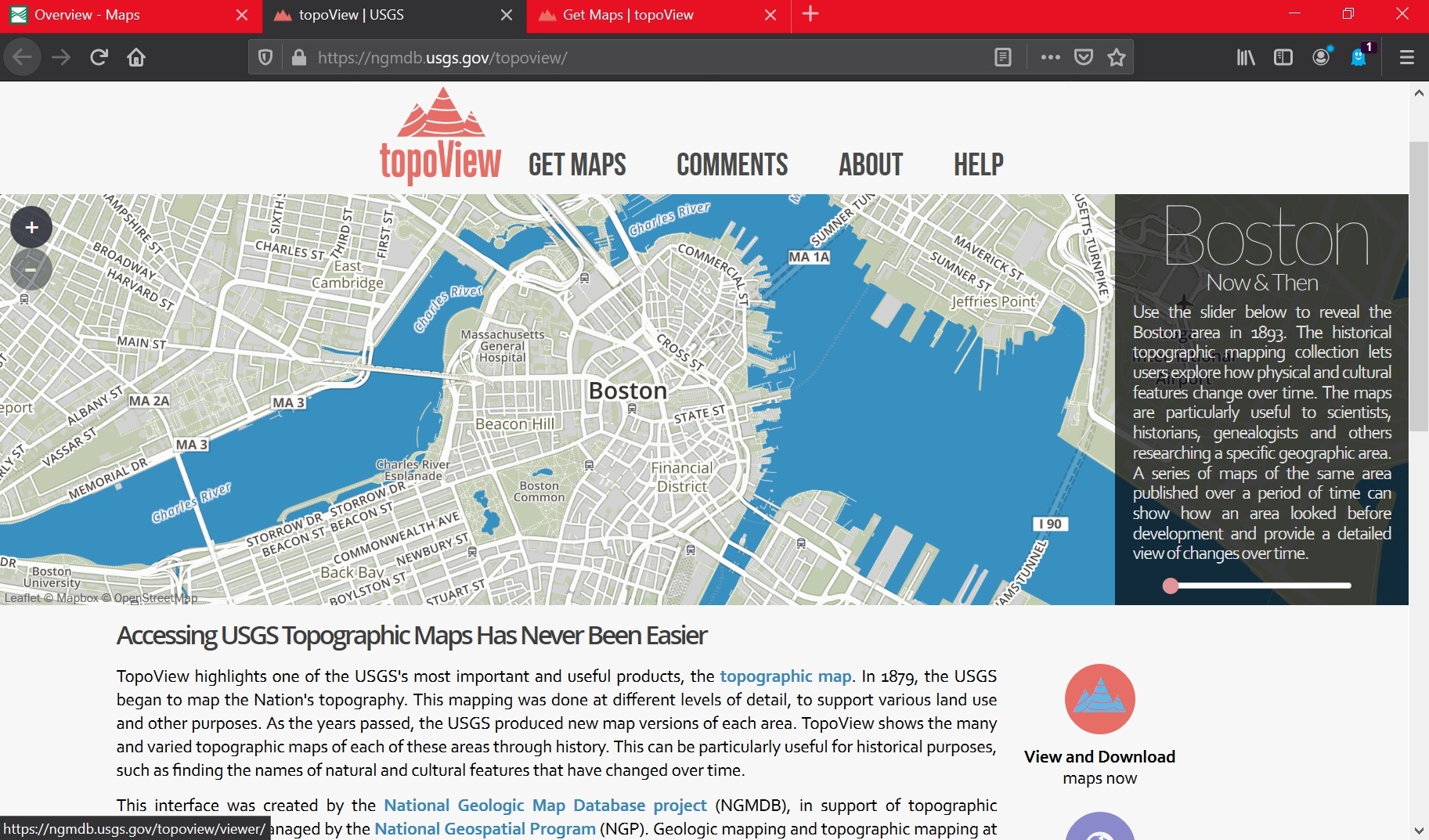
Task: Click the red View and Download circle icon
Action: [x=1100, y=699]
